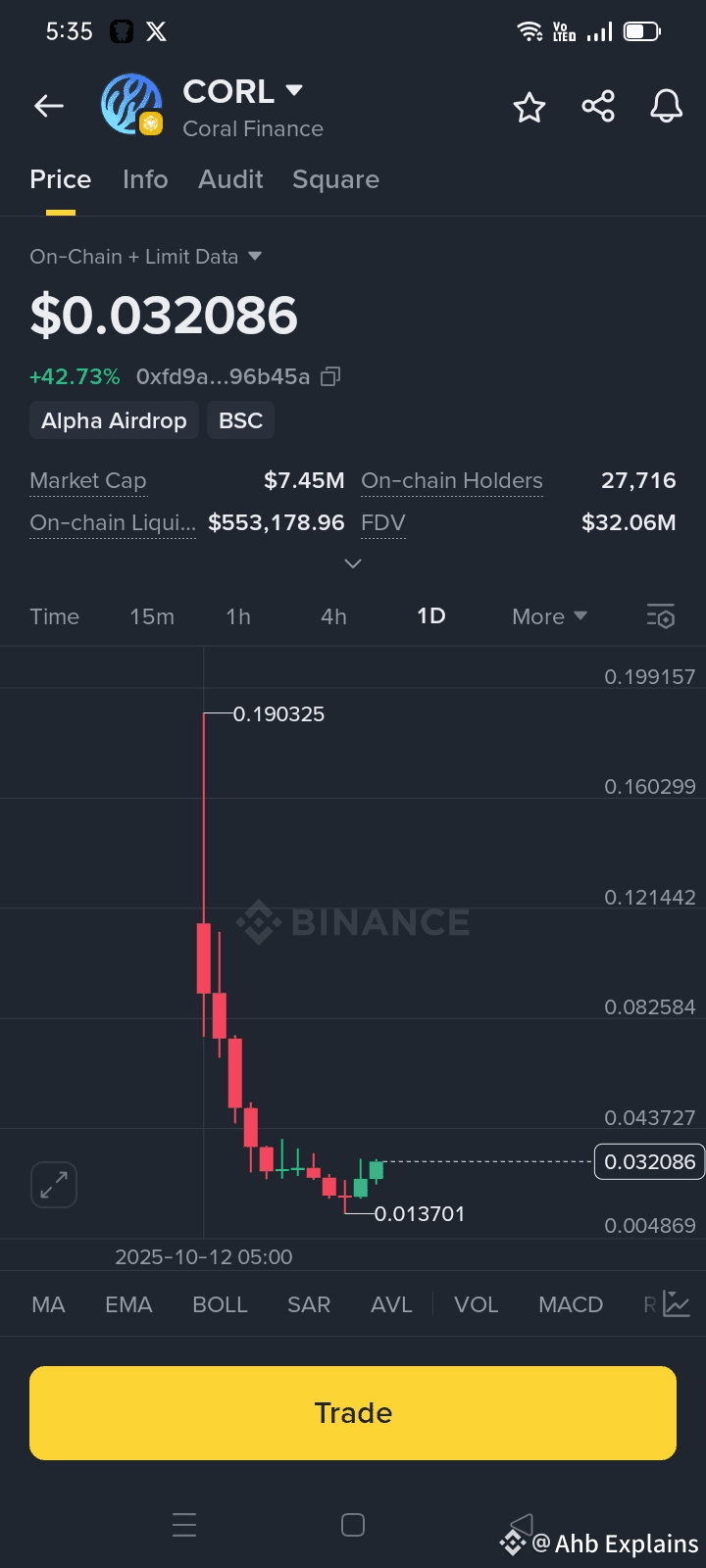Expand chart to fullscreen icon

[x=54, y=1185]
